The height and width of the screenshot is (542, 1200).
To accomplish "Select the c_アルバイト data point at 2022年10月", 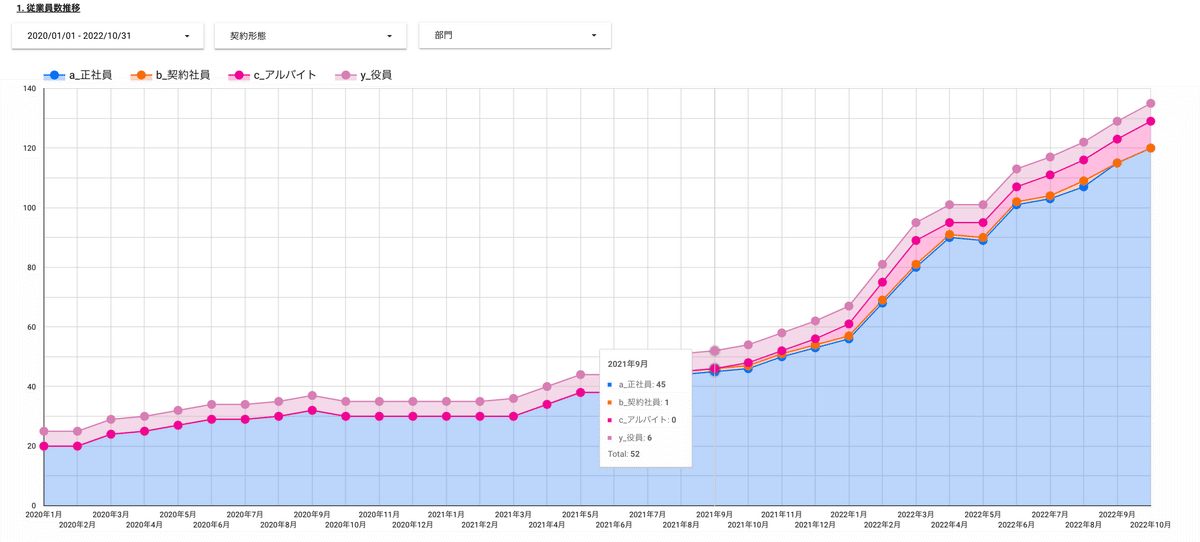I will (x=1151, y=121).
